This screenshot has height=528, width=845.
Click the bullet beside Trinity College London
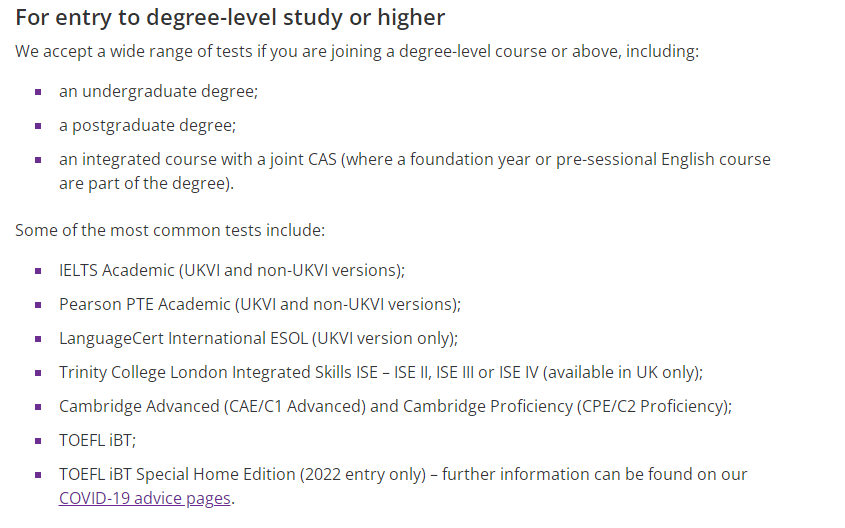point(38,373)
